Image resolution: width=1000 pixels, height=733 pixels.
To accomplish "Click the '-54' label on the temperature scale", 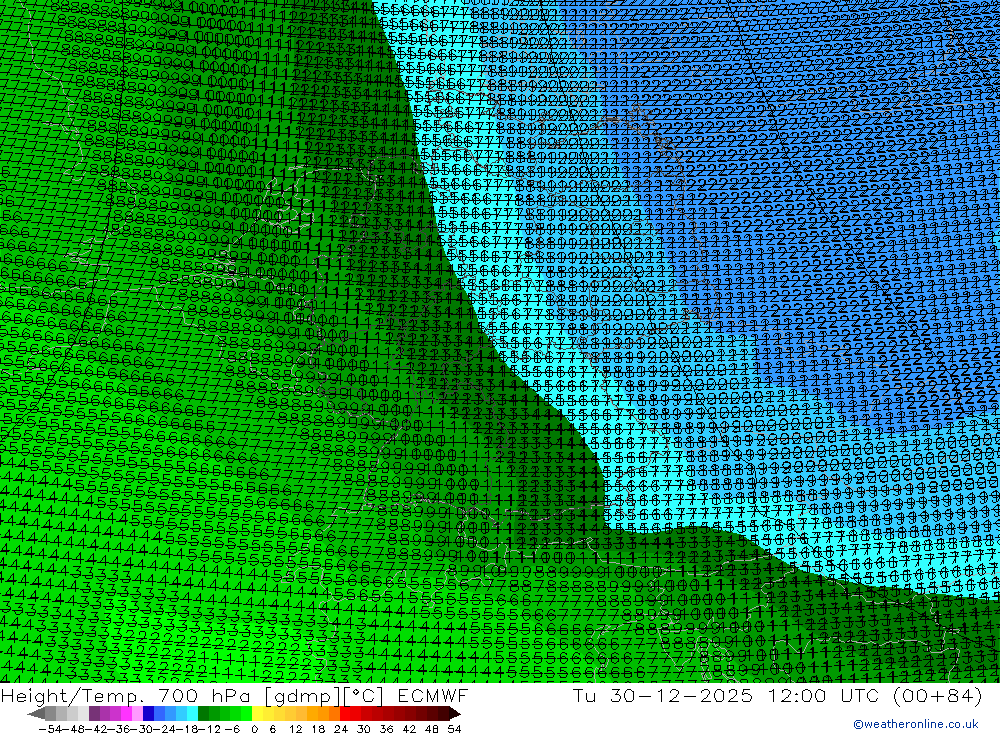I will (x=50, y=729).
